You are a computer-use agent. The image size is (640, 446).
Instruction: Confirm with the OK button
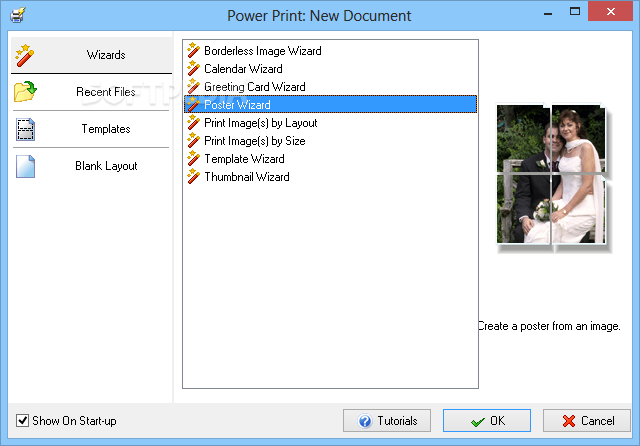coord(487,420)
